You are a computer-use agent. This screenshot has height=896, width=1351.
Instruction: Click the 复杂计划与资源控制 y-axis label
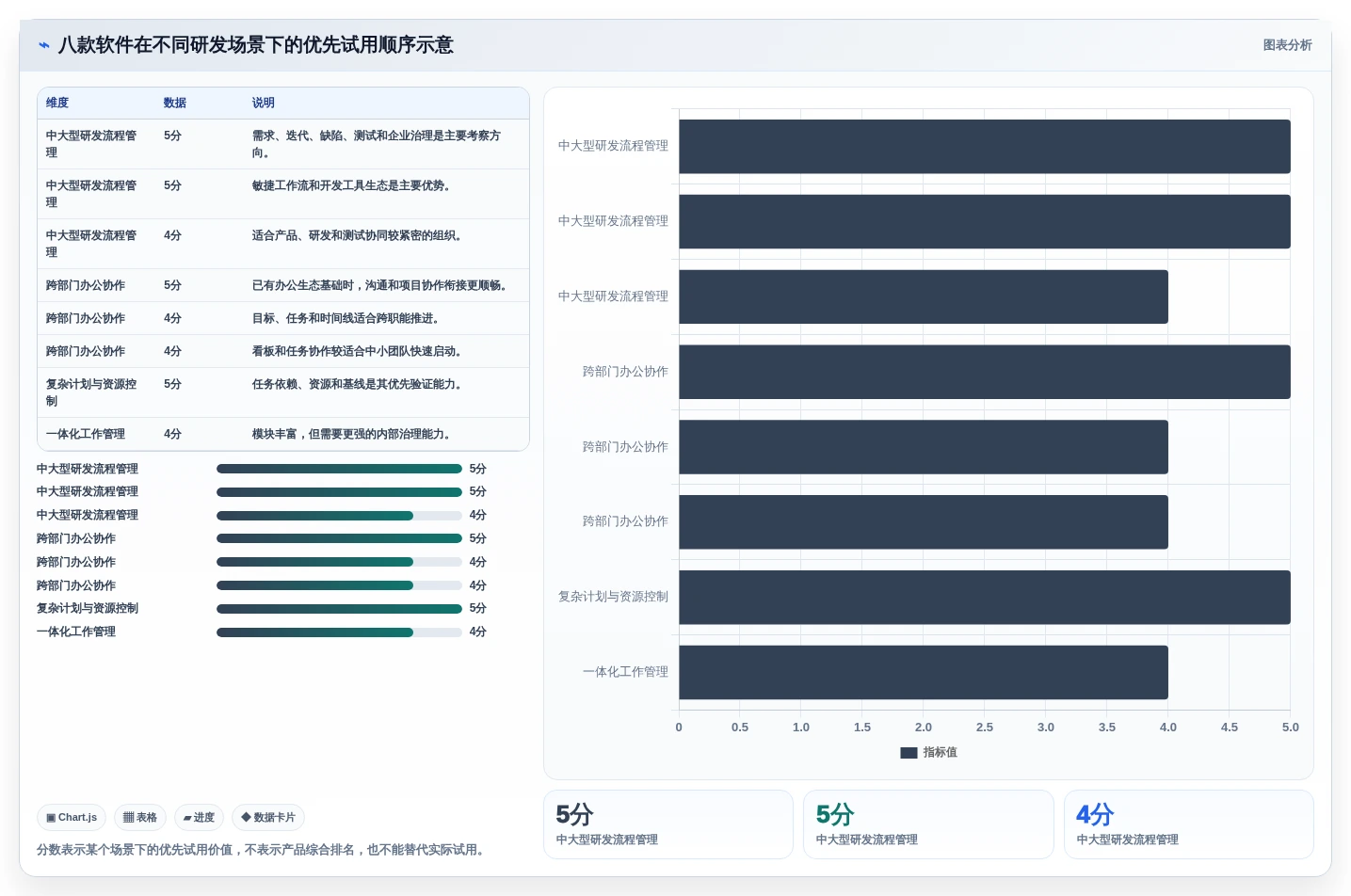click(613, 597)
